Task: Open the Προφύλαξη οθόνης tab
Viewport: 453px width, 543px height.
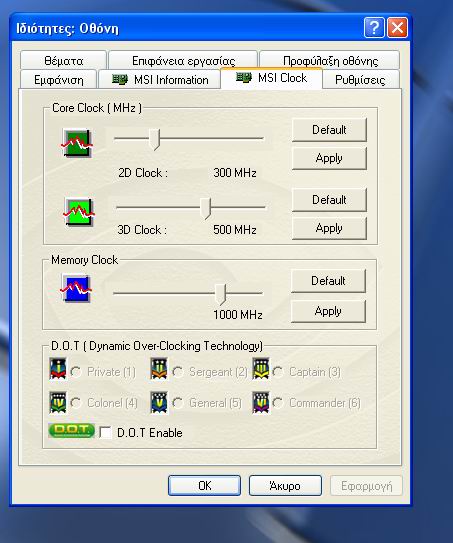Action: click(330, 60)
